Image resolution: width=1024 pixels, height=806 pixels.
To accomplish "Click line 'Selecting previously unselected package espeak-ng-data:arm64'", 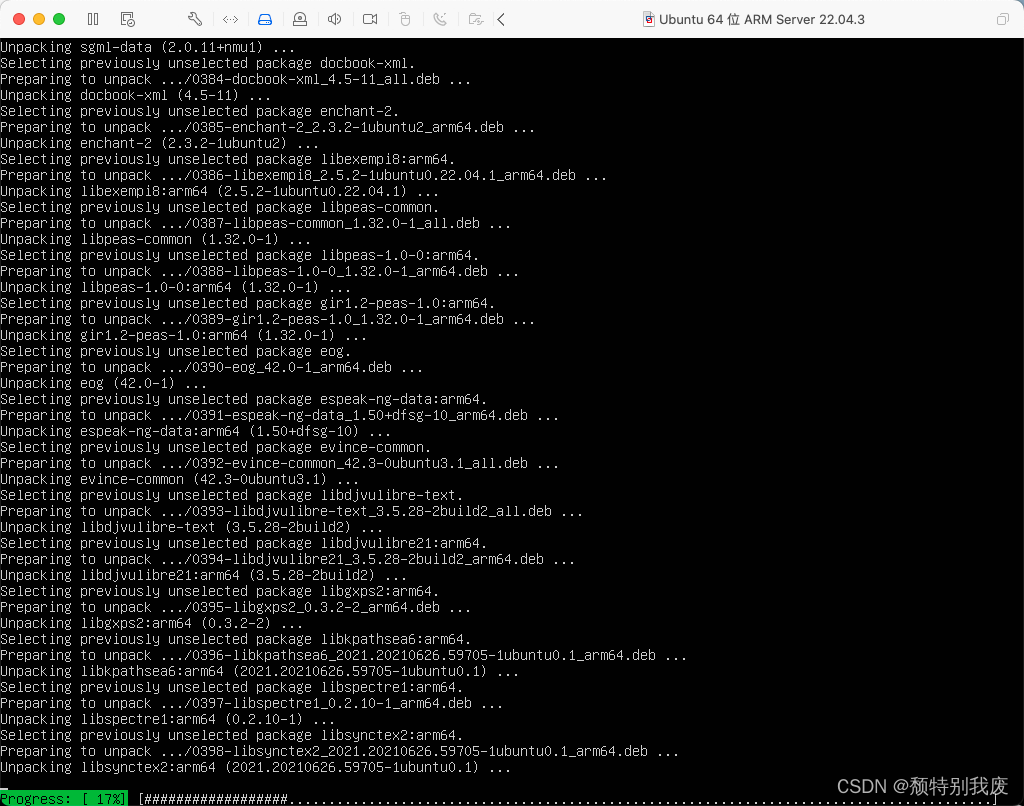I will [x=244, y=399].
